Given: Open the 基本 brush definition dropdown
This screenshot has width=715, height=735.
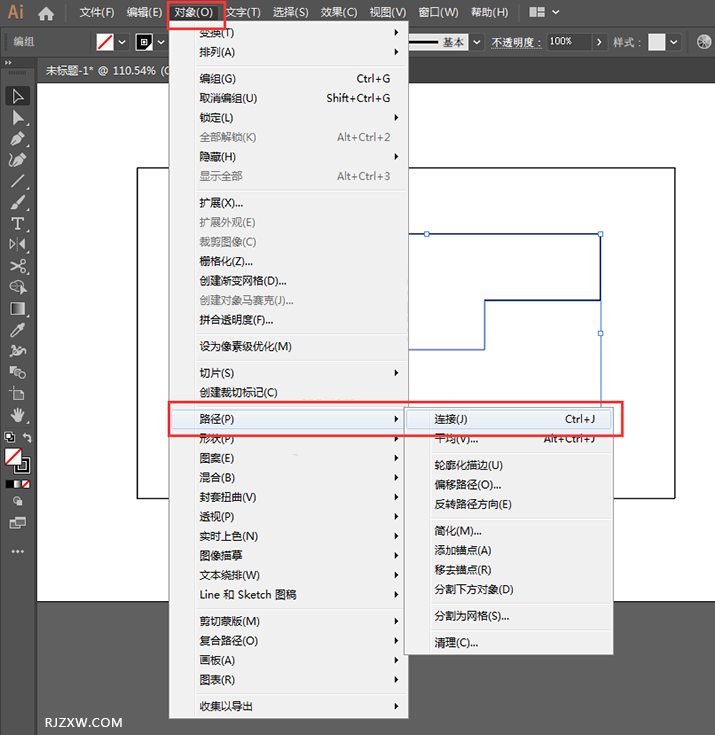Looking at the screenshot, I should click(477, 42).
